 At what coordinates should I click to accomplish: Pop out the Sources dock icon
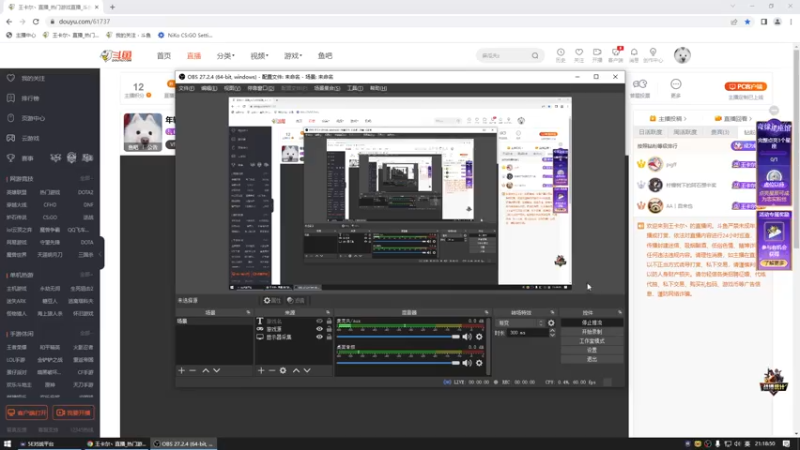(328, 312)
